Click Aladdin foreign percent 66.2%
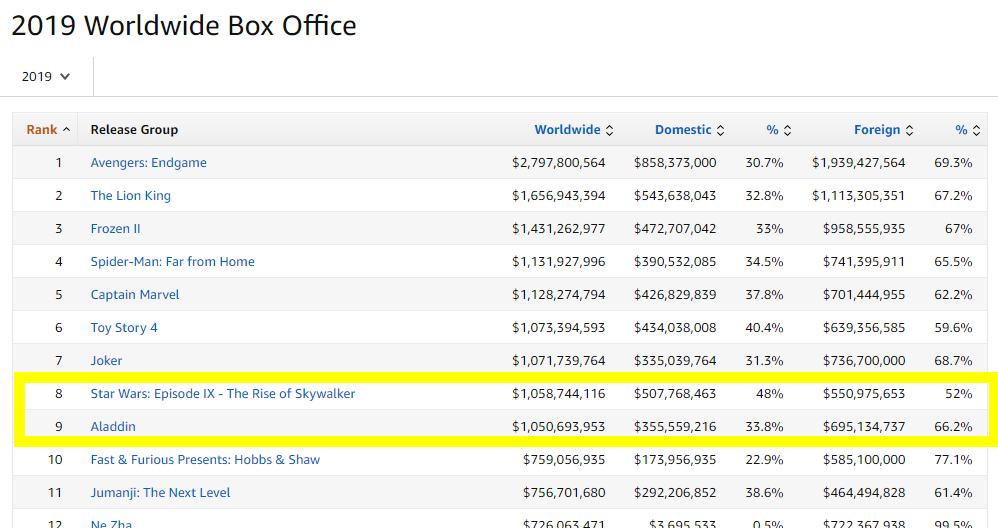Viewport: 998px width, 528px height. pyautogui.click(x=953, y=427)
